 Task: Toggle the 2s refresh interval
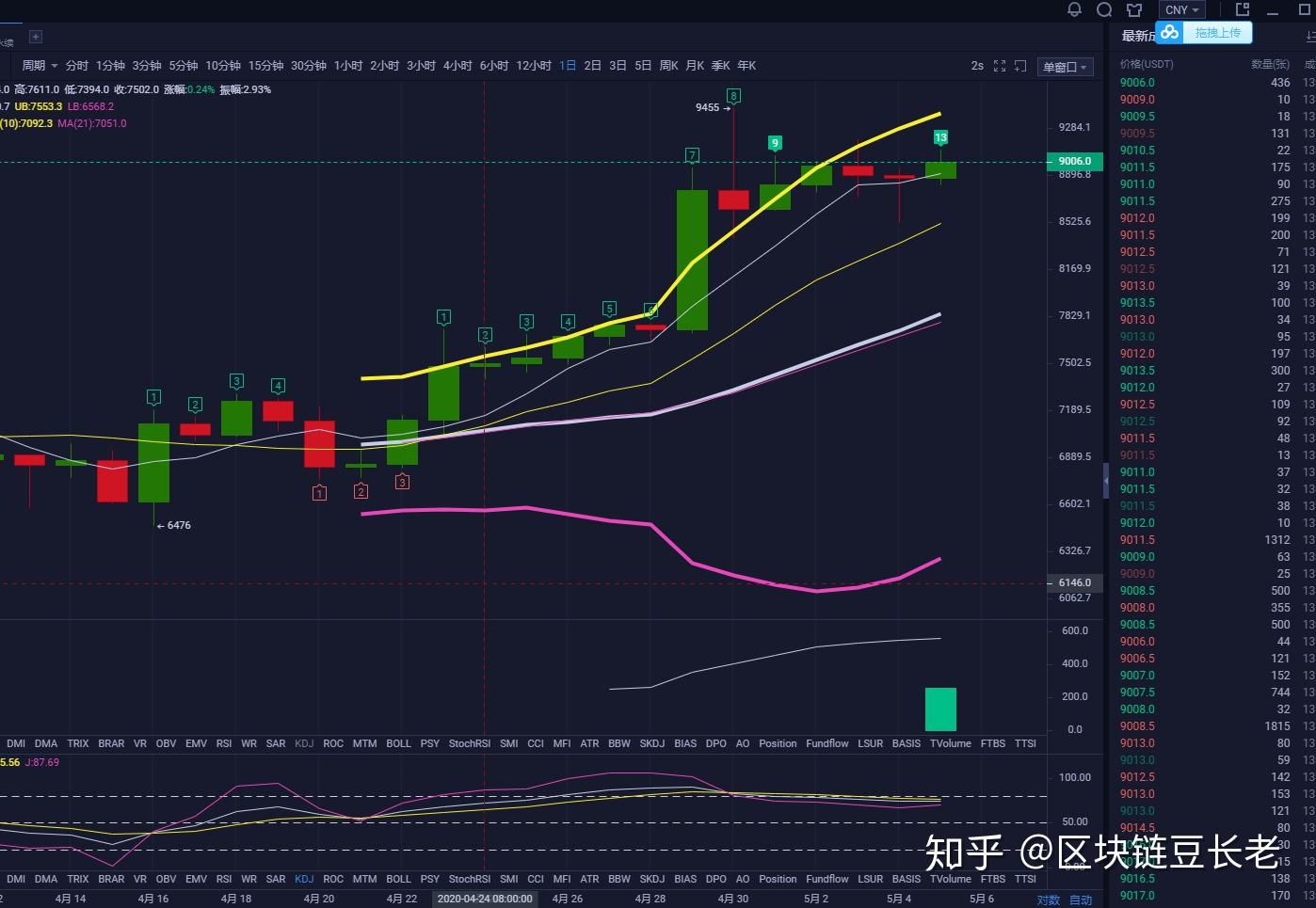point(977,66)
